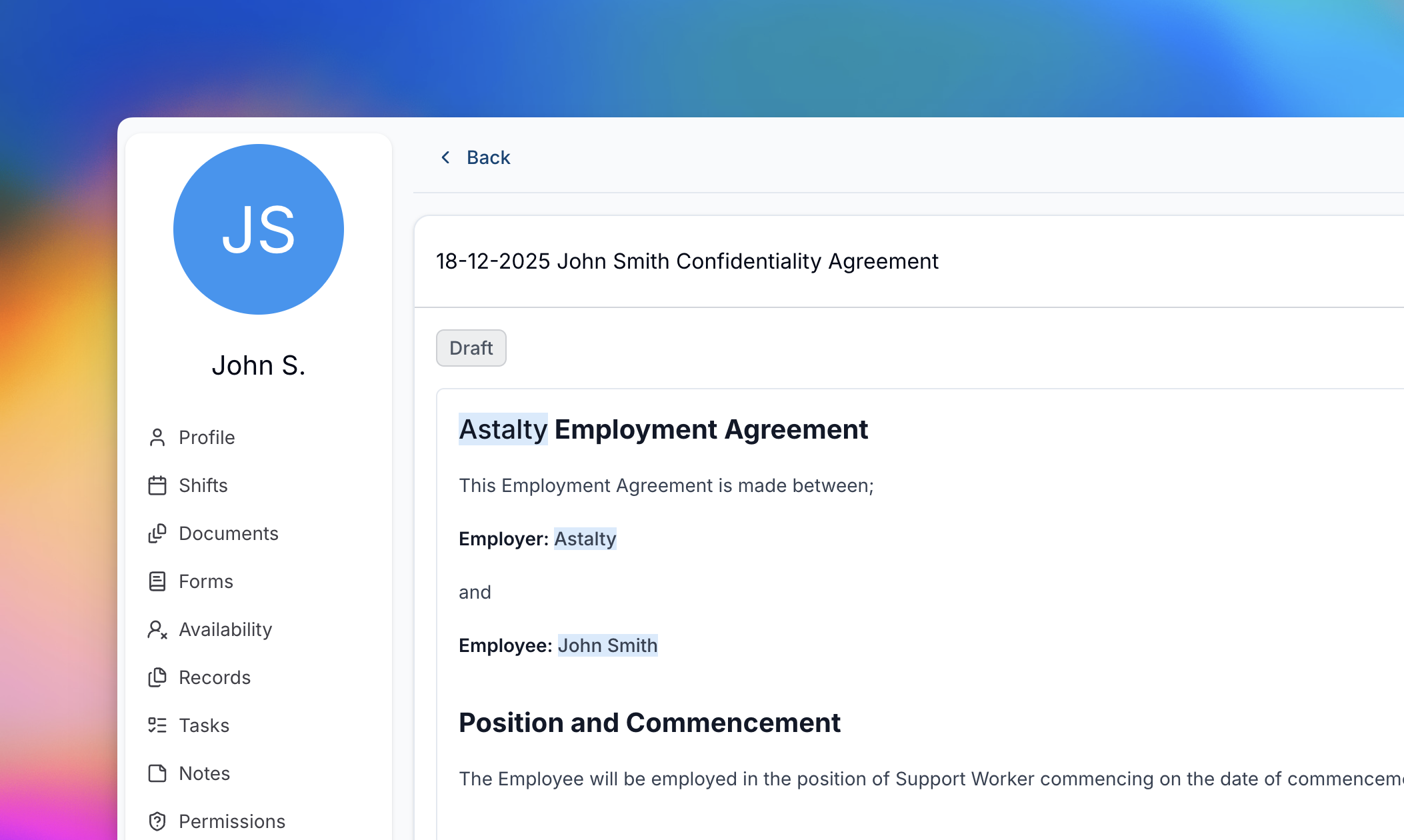The image size is (1404, 840).
Task: Click the Tasks checklist icon
Action: (157, 725)
